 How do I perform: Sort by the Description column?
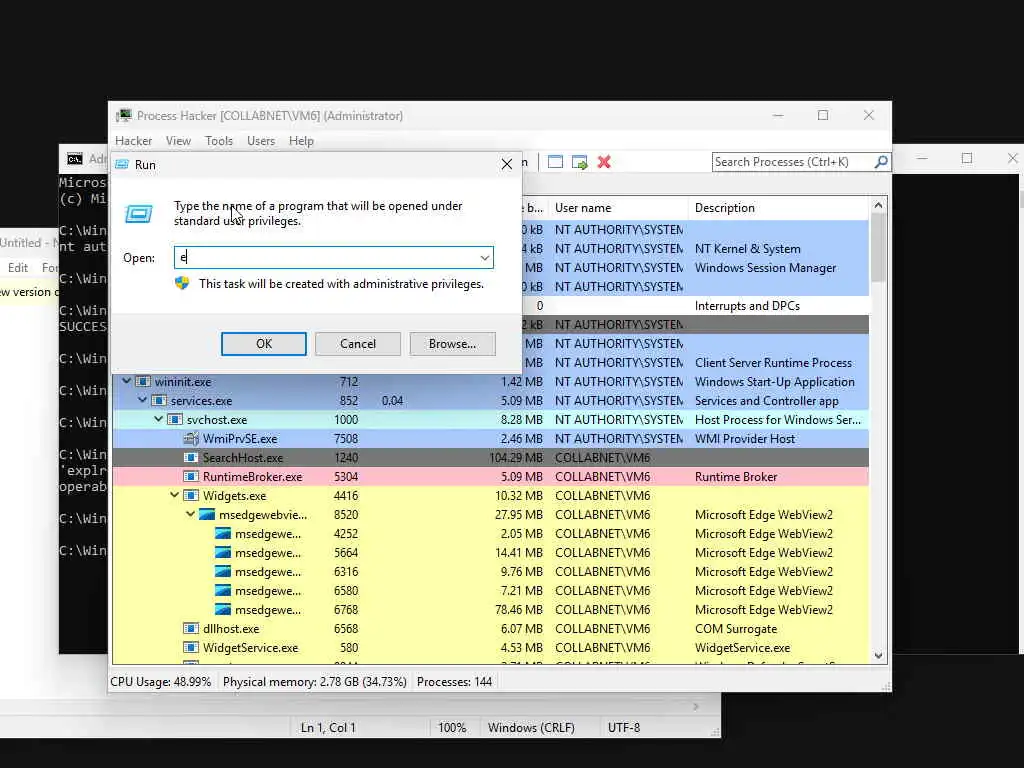coord(778,208)
